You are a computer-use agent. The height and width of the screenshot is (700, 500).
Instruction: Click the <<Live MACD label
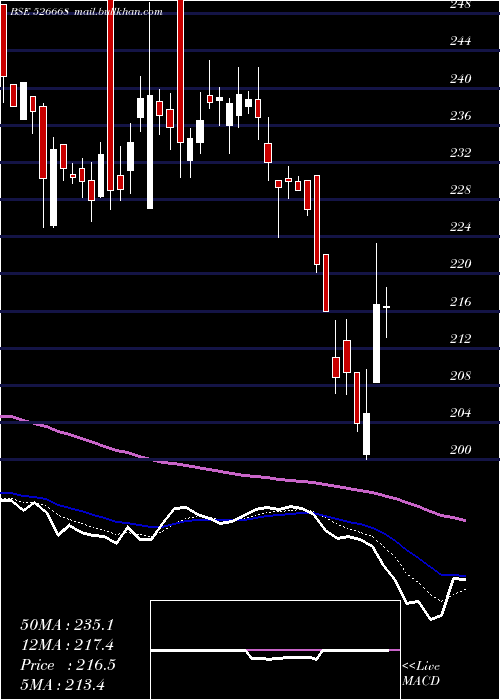pos(421,674)
